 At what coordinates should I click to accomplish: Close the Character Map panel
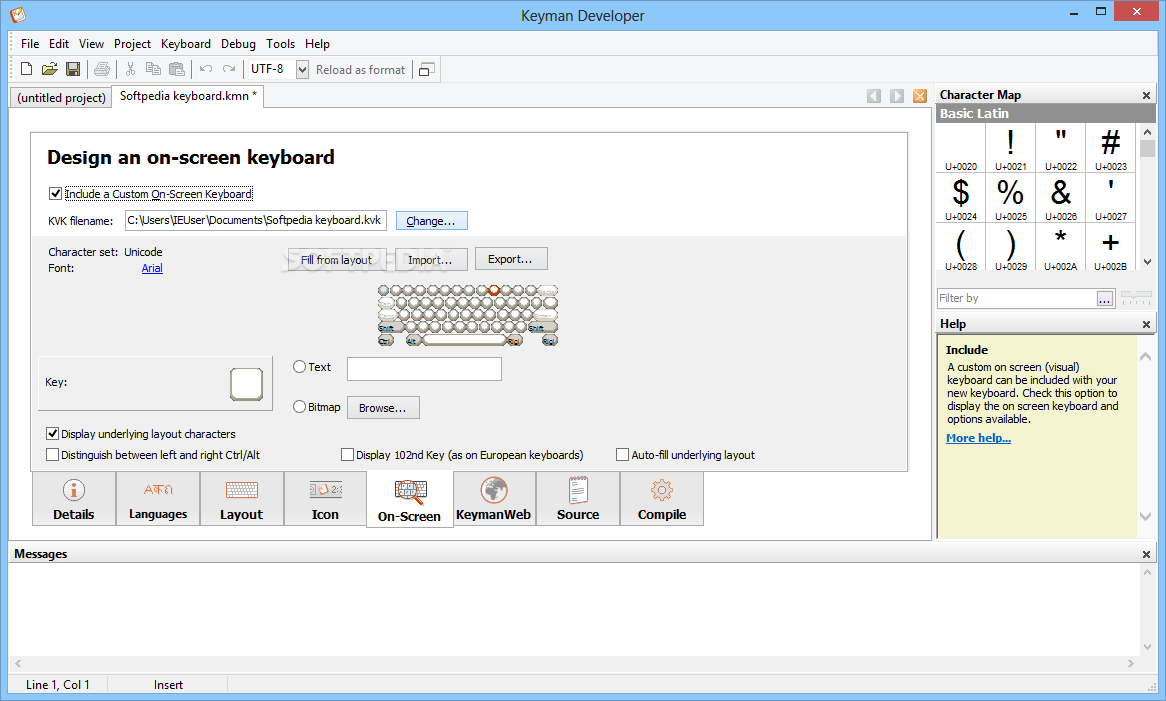pos(1146,95)
